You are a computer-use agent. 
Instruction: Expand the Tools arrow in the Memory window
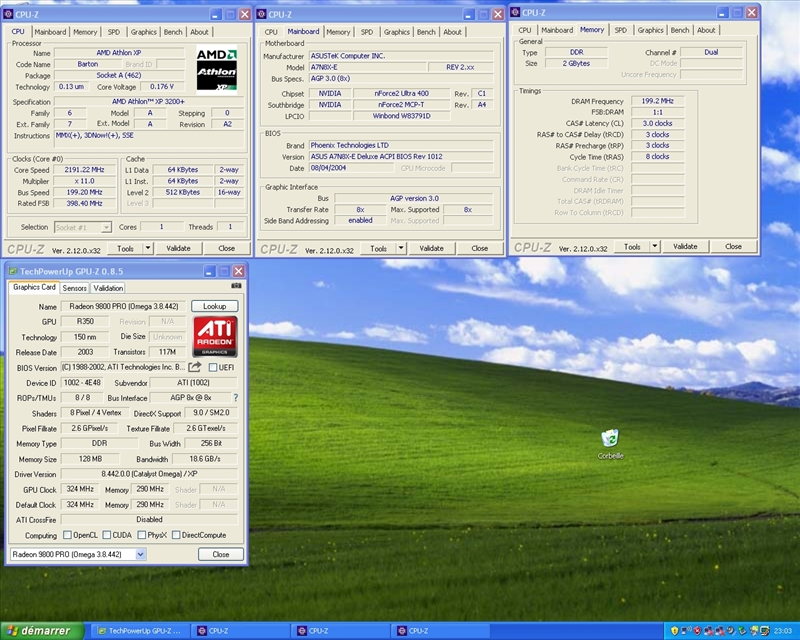[655, 247]
